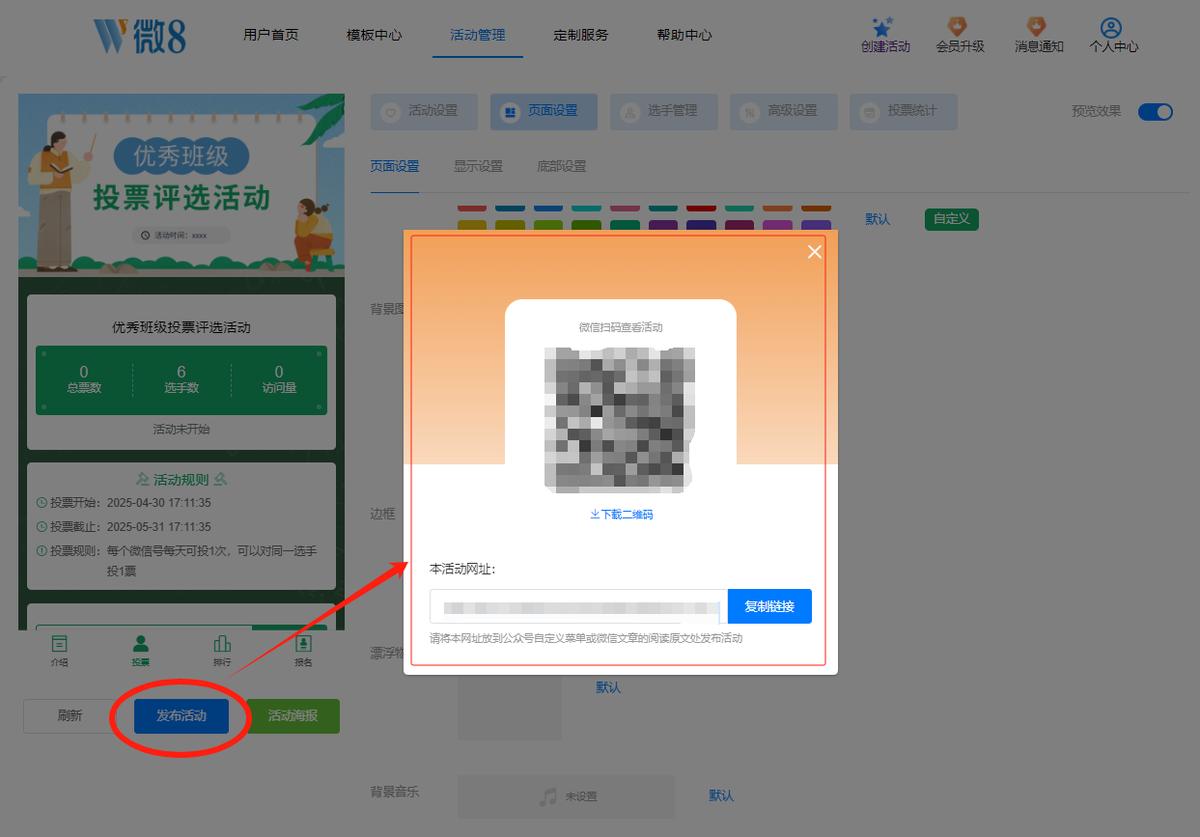
Task: Switch to the 选手管理 tab
Action: pos(664,112)
